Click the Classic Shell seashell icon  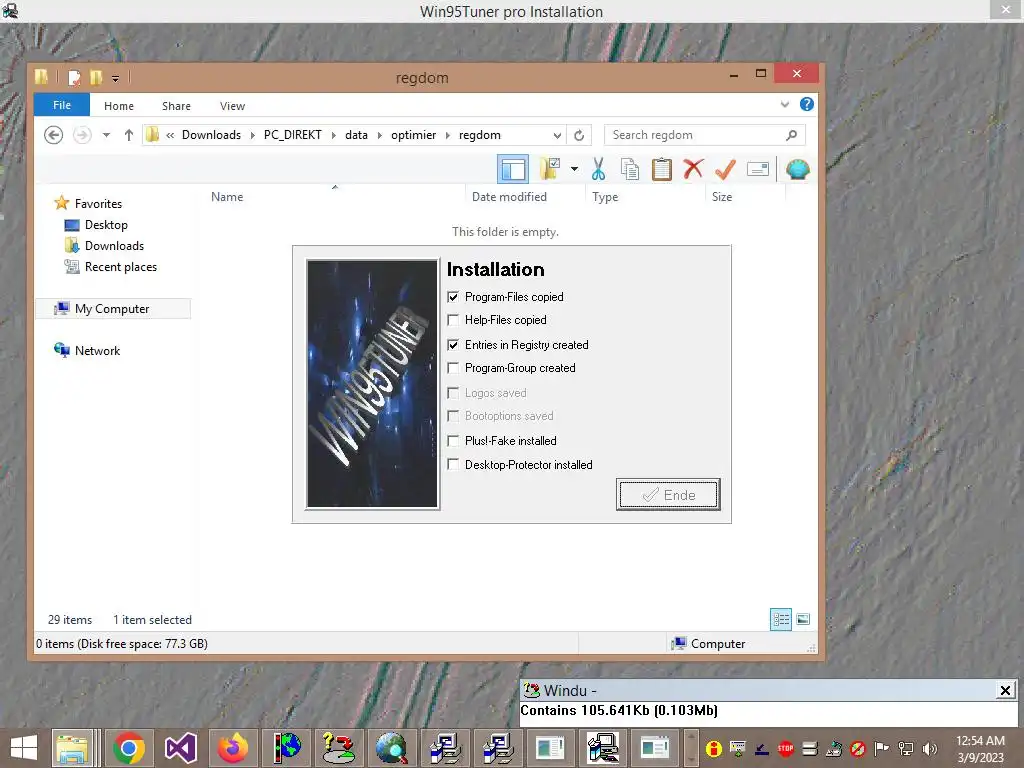(x=797, y=169)
